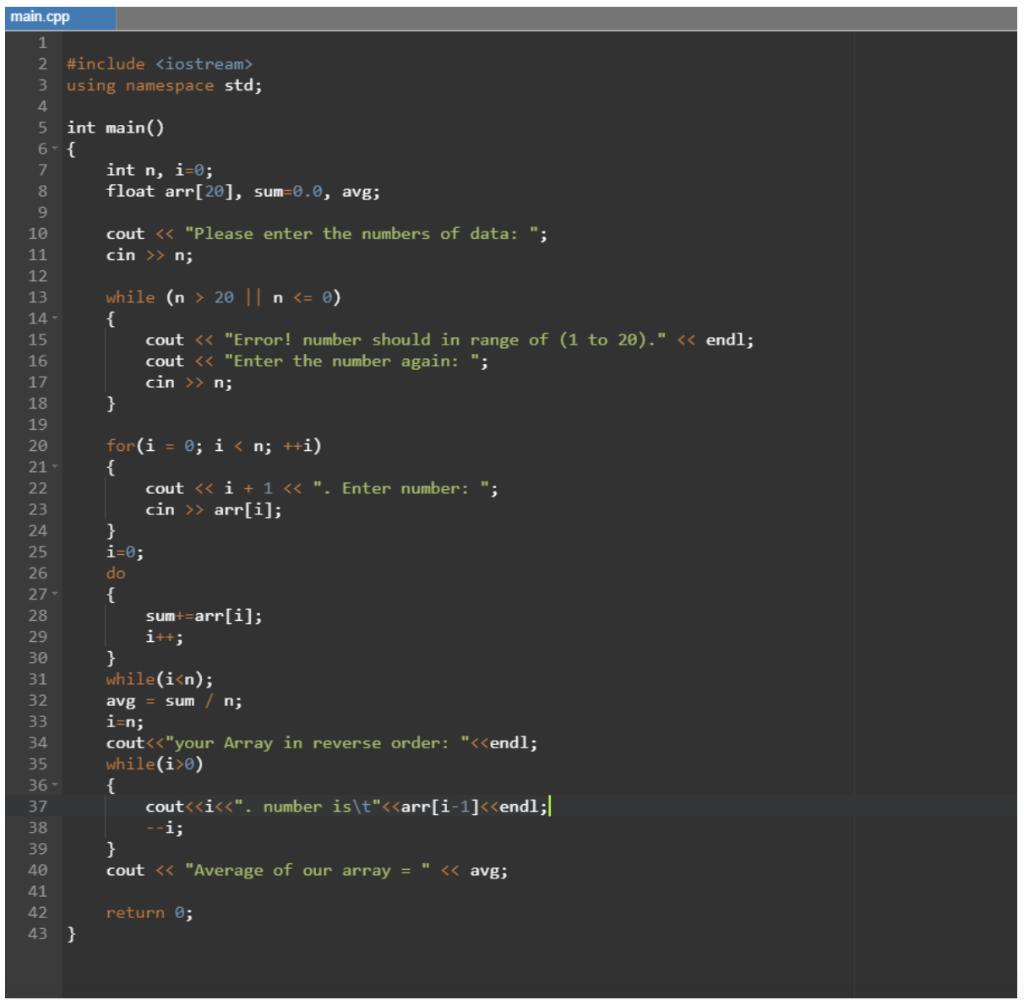Collapse the while block fold at line 14
This screenshot has height=1000, width=1024.
tap(56, 318)
